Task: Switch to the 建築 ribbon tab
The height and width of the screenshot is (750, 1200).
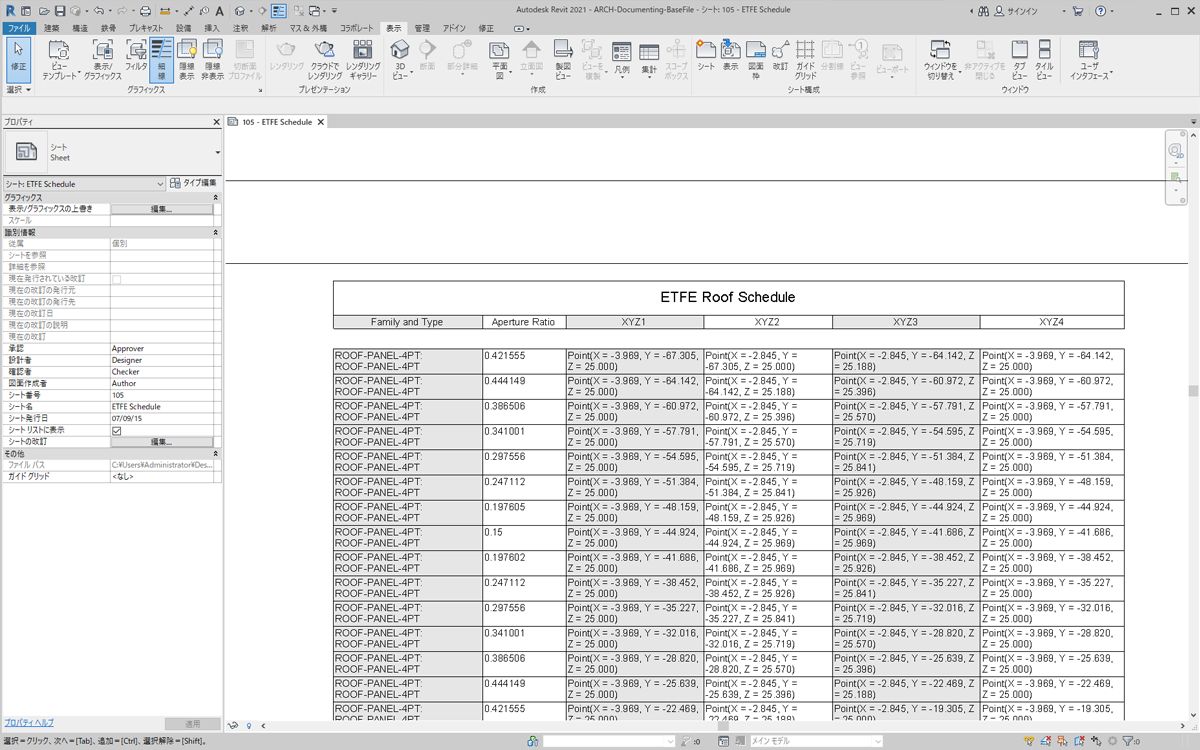Action: [x=51, y=28]
